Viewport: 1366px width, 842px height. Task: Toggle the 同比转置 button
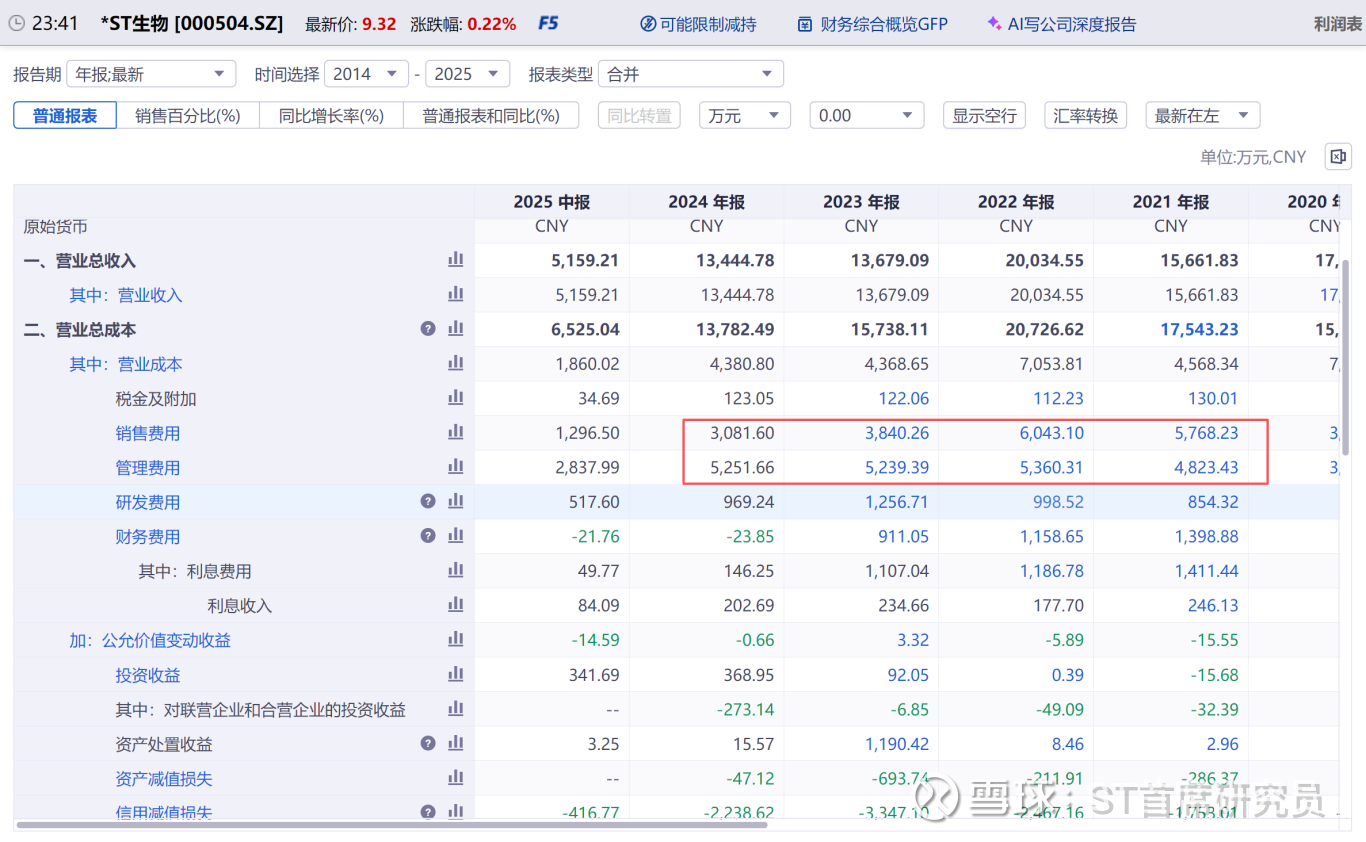click(x=639, y=116)
